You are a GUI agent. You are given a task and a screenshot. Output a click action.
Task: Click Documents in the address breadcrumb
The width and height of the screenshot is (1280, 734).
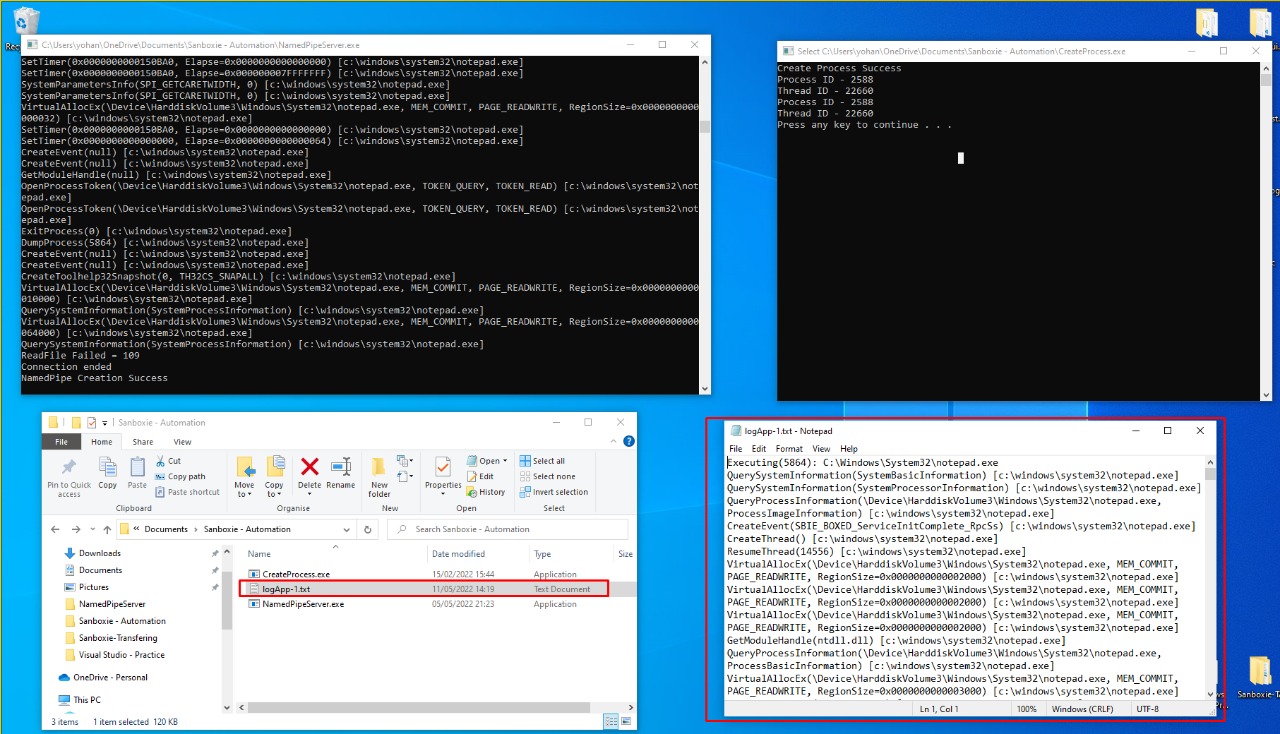click(167, 529)
